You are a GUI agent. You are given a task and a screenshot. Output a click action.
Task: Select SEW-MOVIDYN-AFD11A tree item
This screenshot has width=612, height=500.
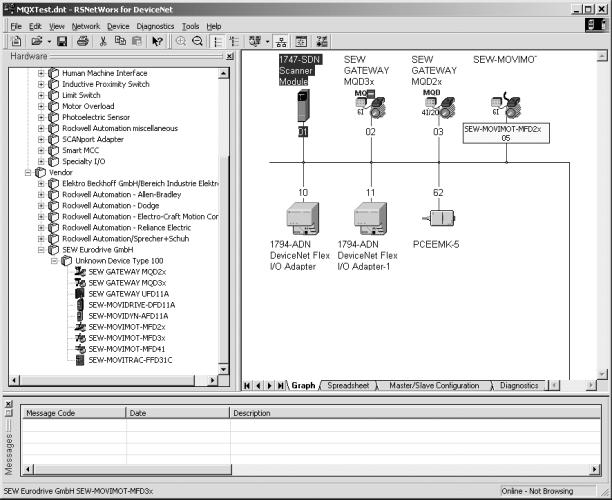pos(128,316)
